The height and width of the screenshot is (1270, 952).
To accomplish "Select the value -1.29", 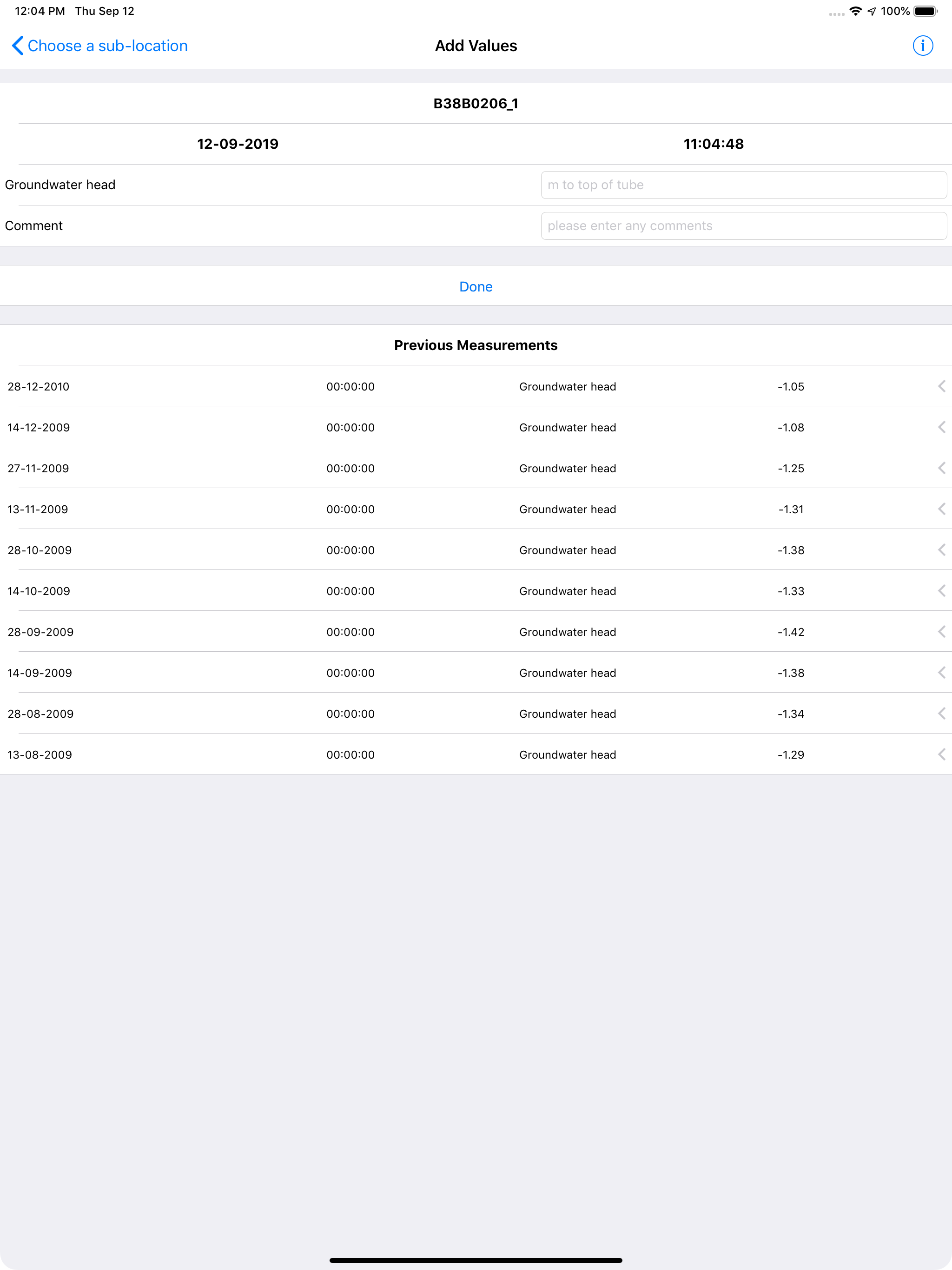I will point(791,755).
